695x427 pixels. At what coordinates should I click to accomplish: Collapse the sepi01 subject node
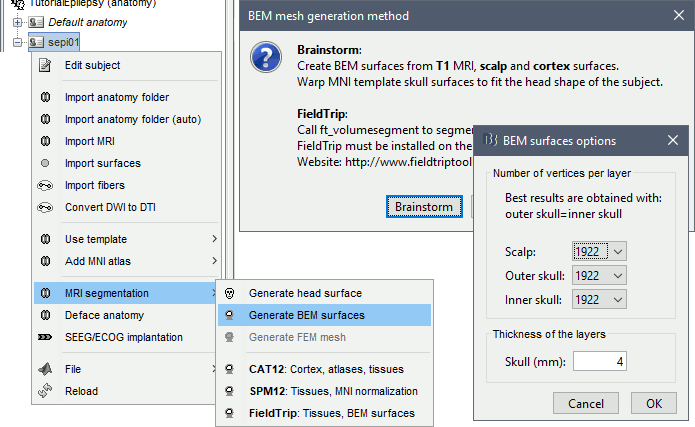click(17, 42)
